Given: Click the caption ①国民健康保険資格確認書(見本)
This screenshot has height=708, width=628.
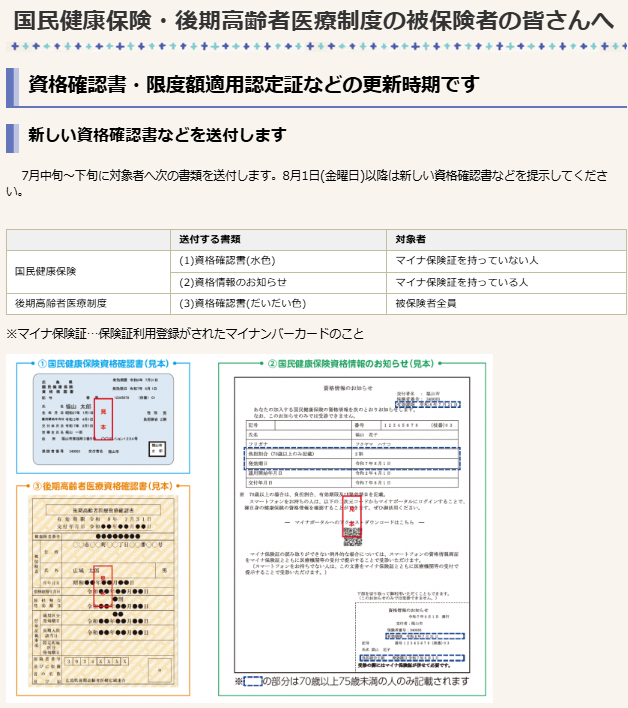Looking at the screenshot, I should pos(103,364).
